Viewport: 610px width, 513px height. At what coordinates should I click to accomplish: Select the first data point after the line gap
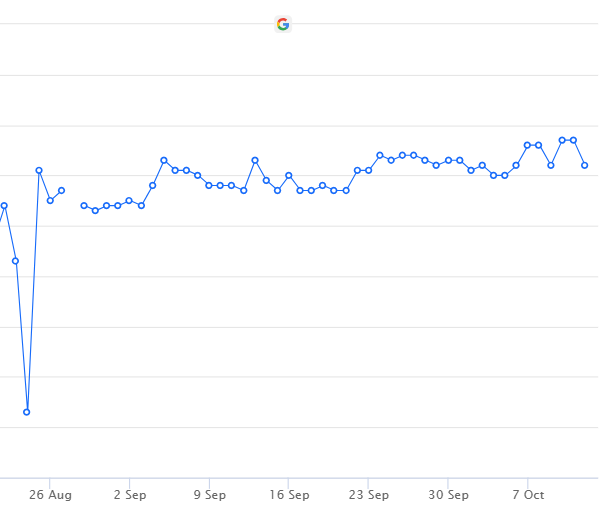pos(84,205)
